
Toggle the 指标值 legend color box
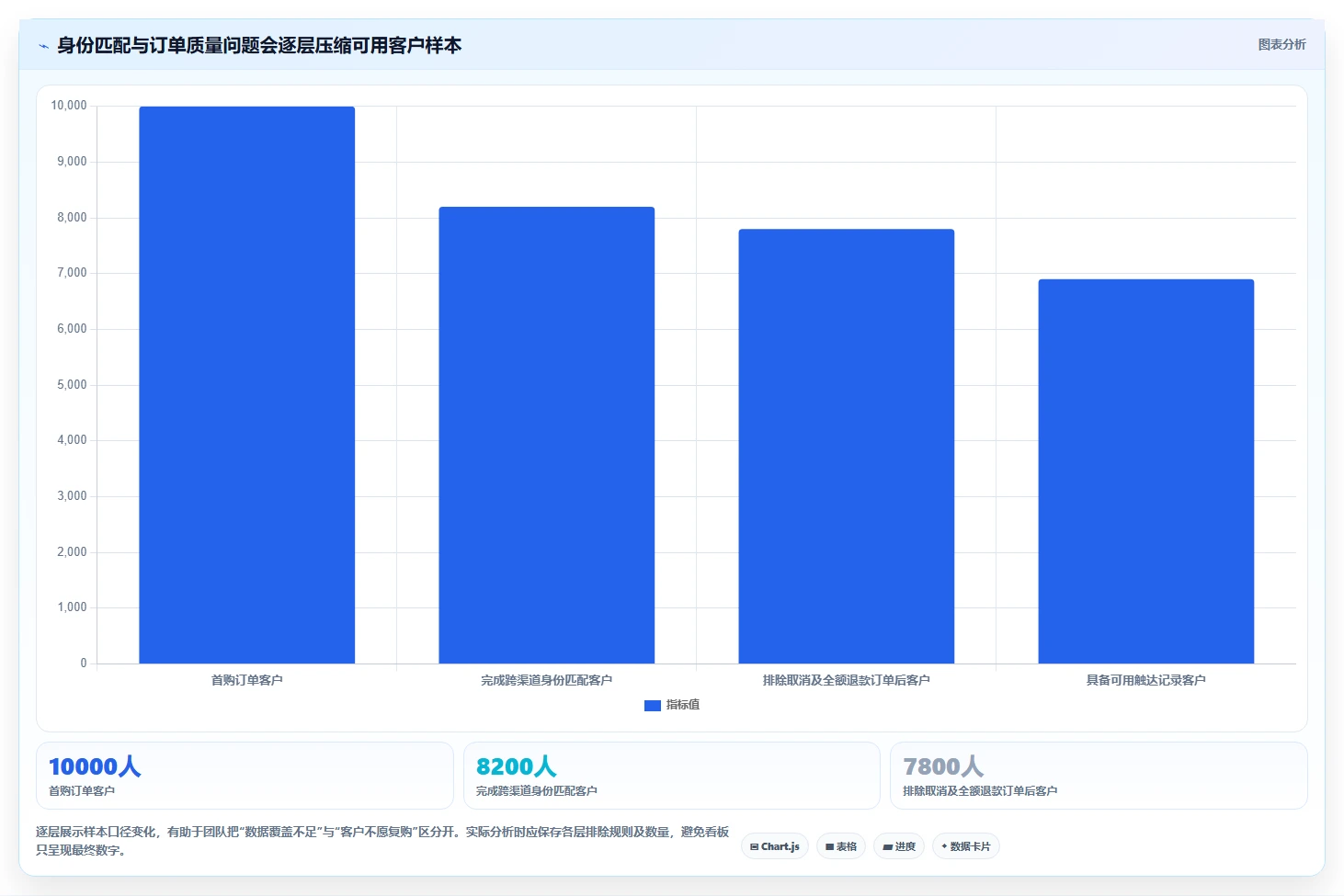coord(653,705)
